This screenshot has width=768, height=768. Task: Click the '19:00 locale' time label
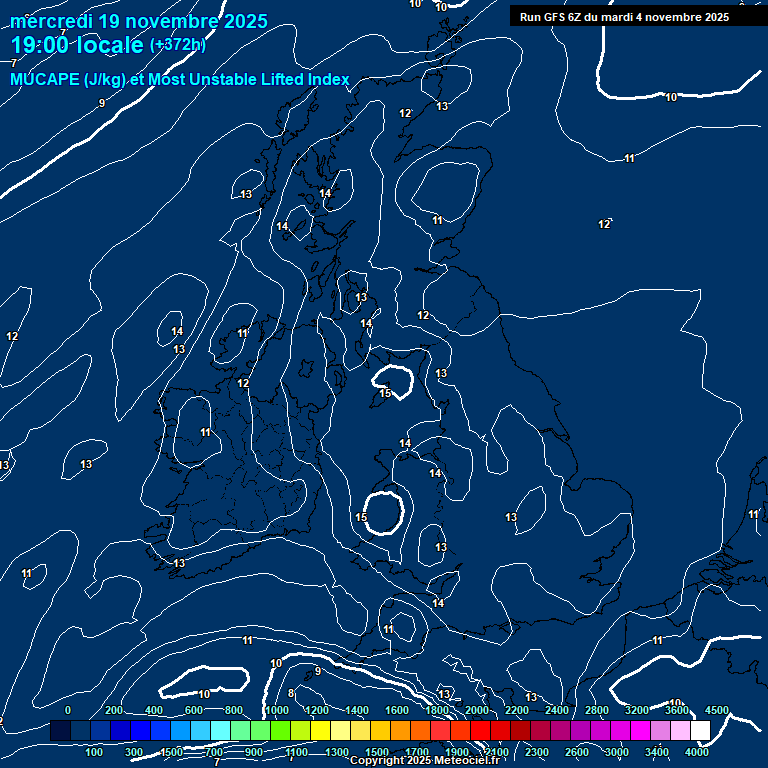[x=78, y=45]
